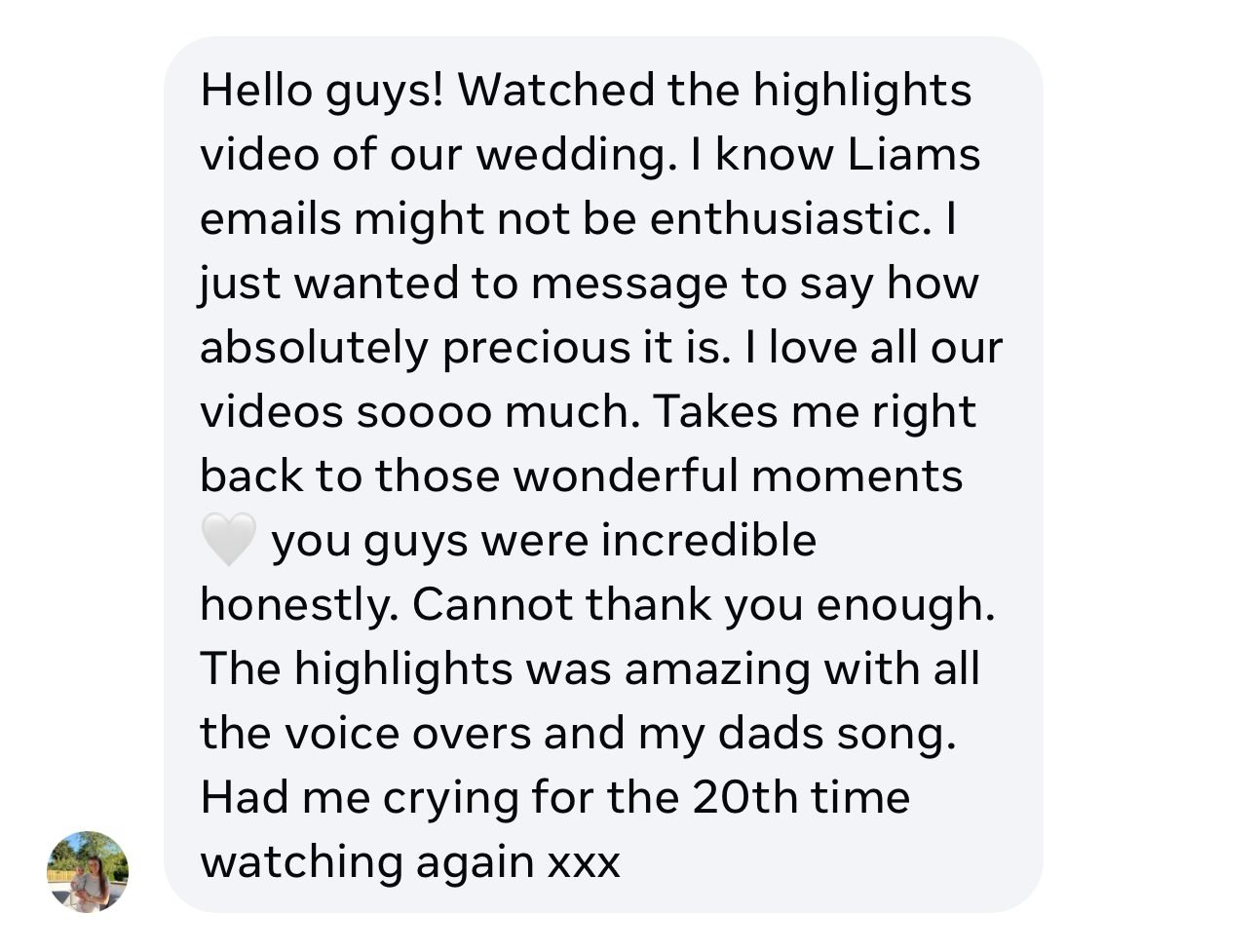Click the "20th" text in the message
This screenshot has height=952, width=1257.
[x=743, y=797]
